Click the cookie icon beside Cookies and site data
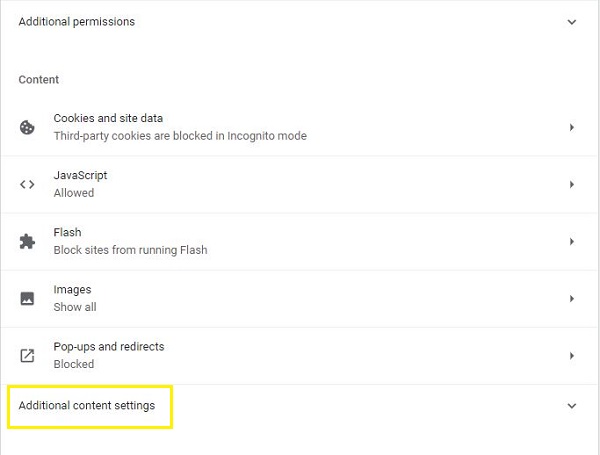This screenshot has width=600, height=455. tap(27, 127)
